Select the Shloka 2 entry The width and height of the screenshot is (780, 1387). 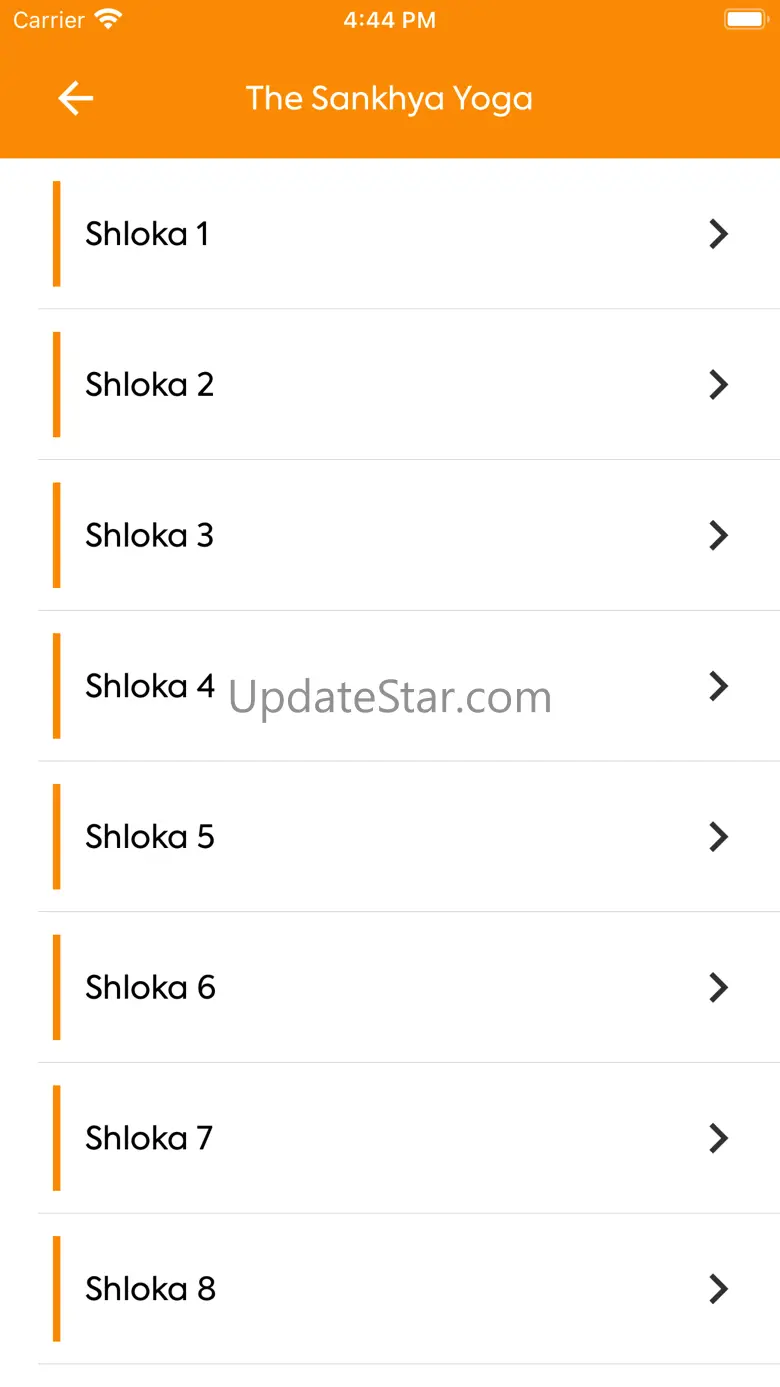coord(409,385)
